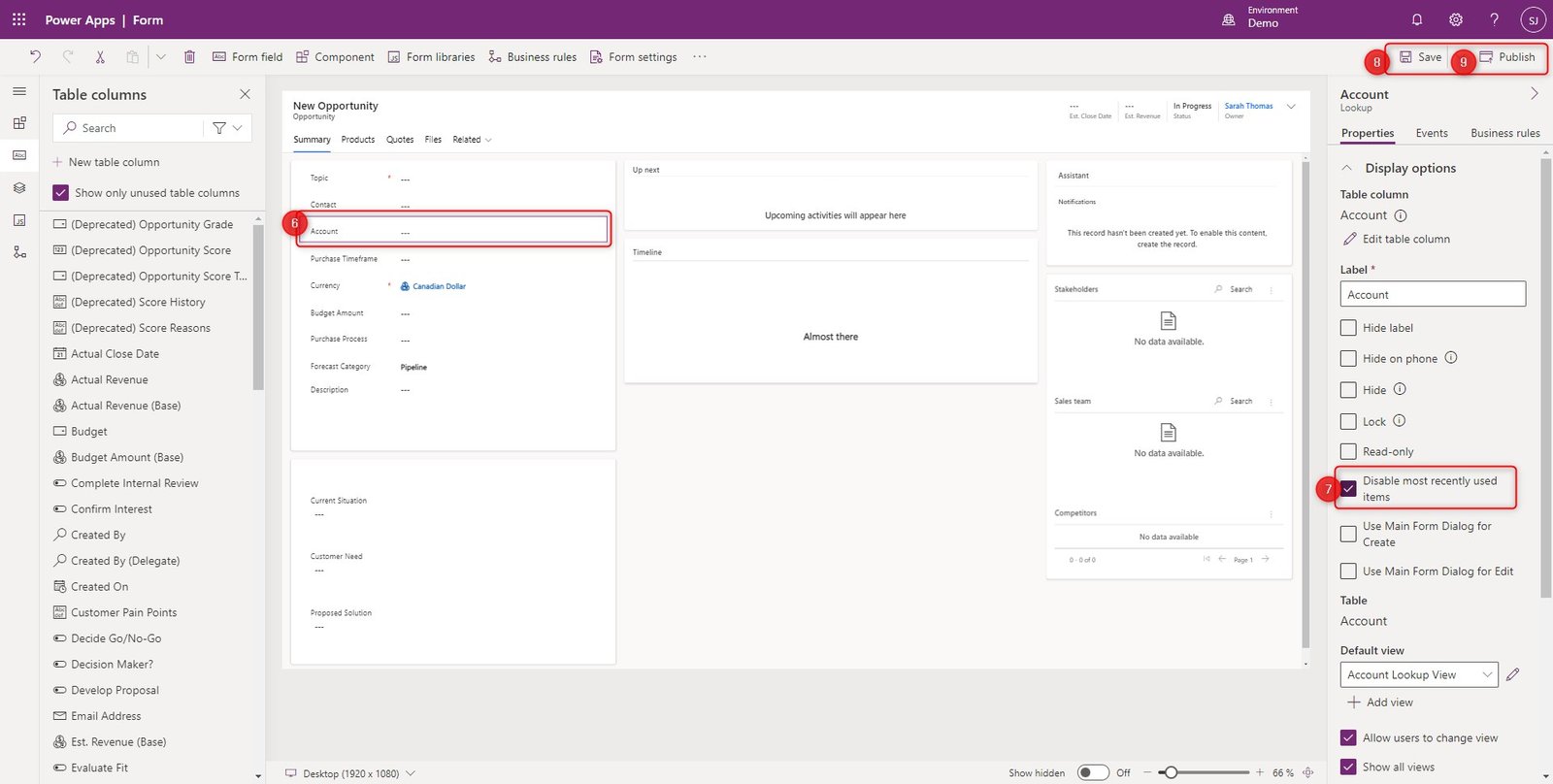Check the Read-only checkbox

(1348, 451)
